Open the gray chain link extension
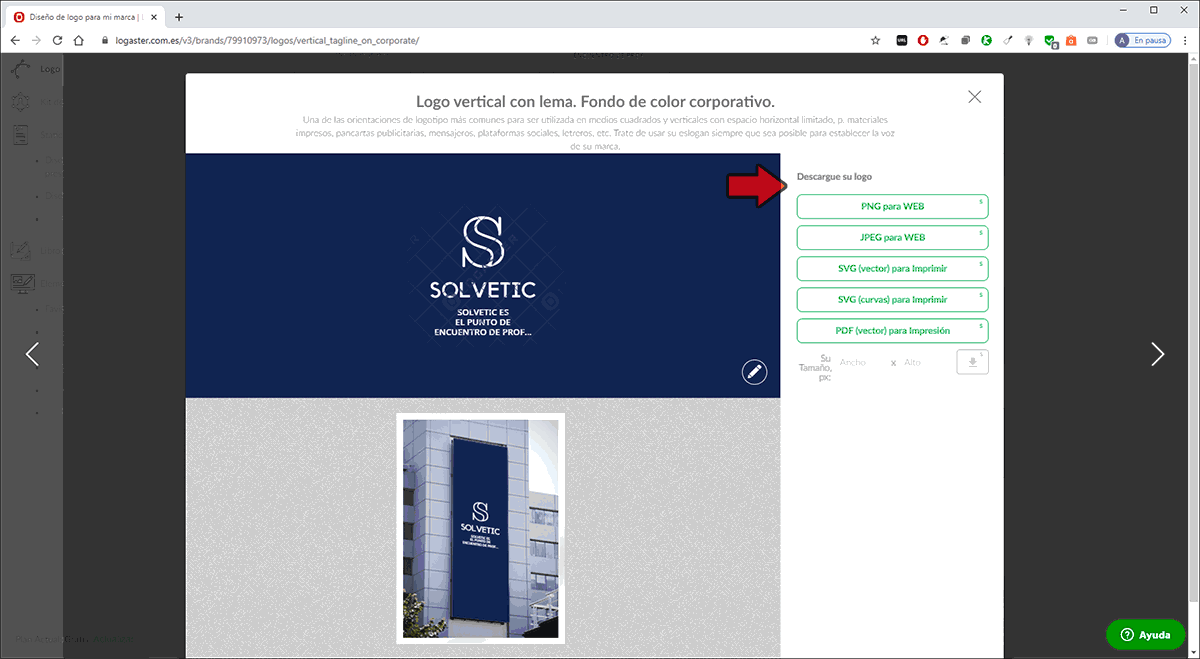Image resolution: width=1200 pixels, height=659 pixels. (x=1092, y=40)
